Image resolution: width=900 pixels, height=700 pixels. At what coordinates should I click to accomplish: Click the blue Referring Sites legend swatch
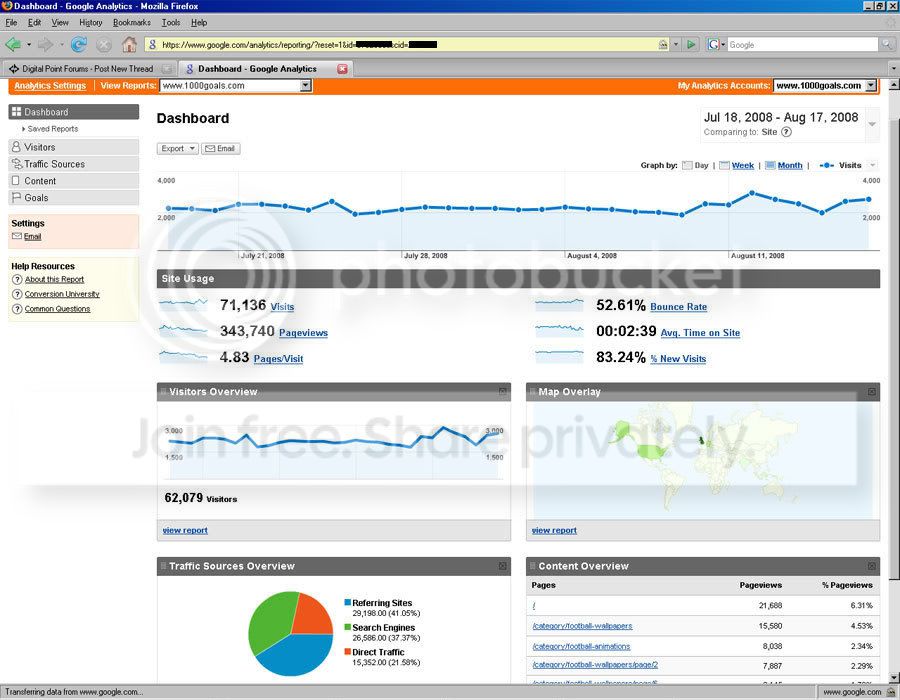(347, 602)
